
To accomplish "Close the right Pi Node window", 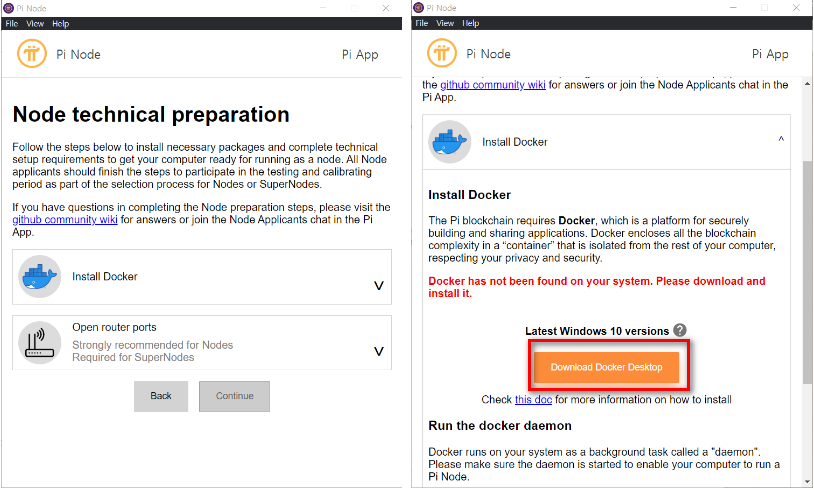I will click(x=796, y=8).
